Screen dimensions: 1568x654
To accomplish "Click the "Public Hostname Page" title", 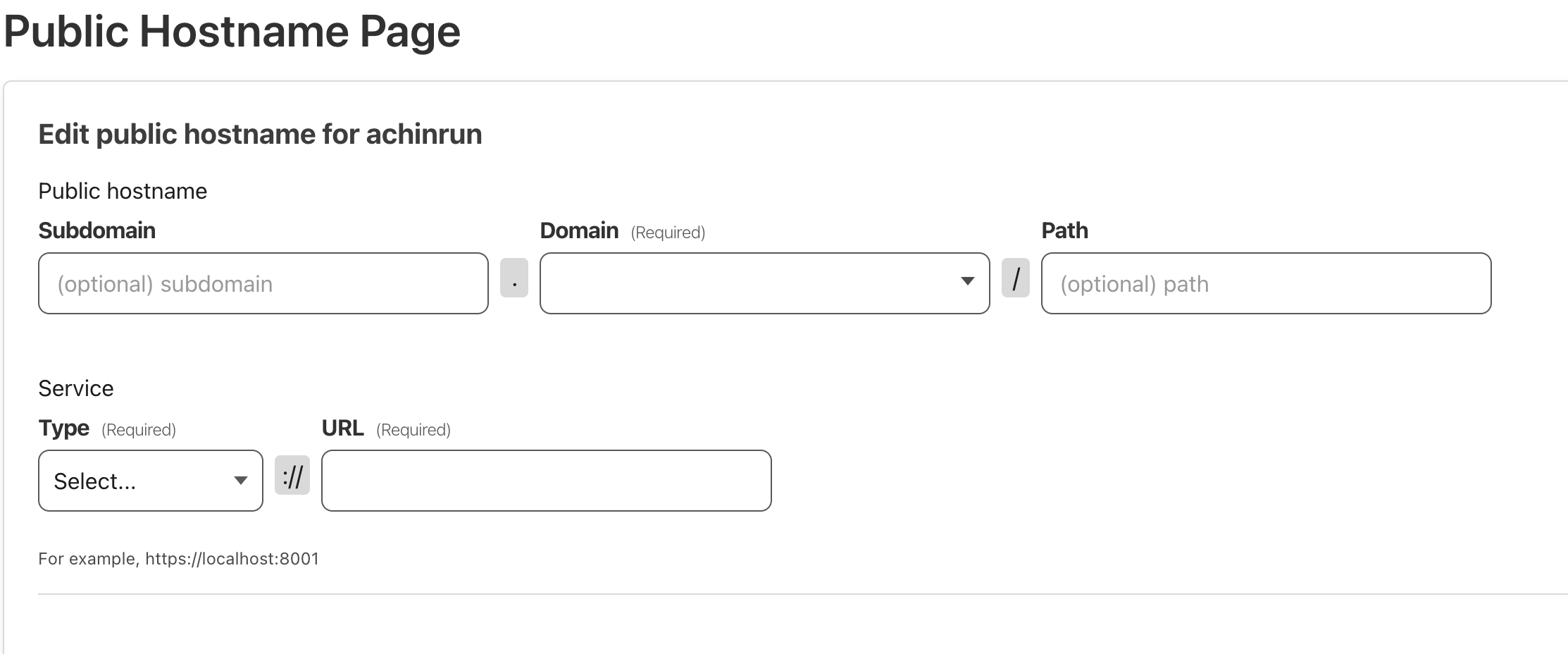I will click(232, 31).
